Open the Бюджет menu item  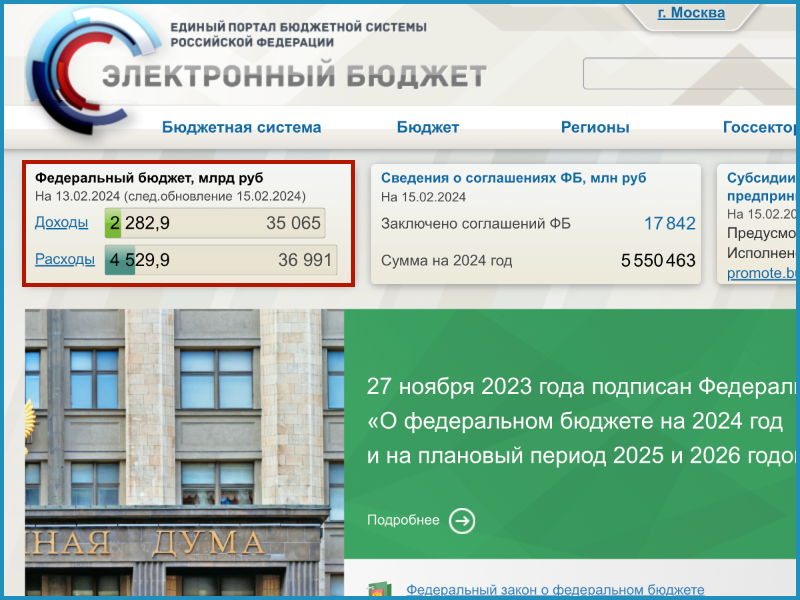click(428, 127)
